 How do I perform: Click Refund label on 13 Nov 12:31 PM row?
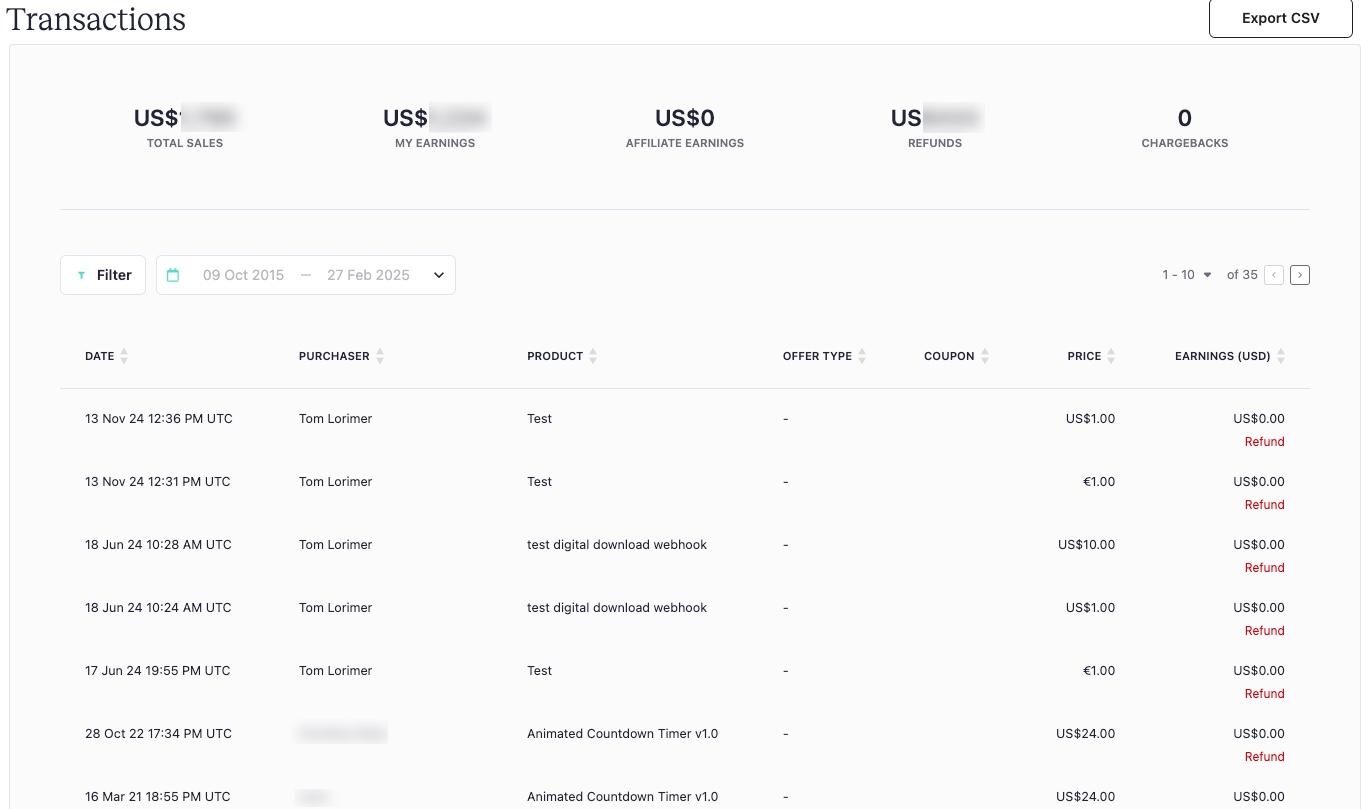click(x=1264, y=505)
